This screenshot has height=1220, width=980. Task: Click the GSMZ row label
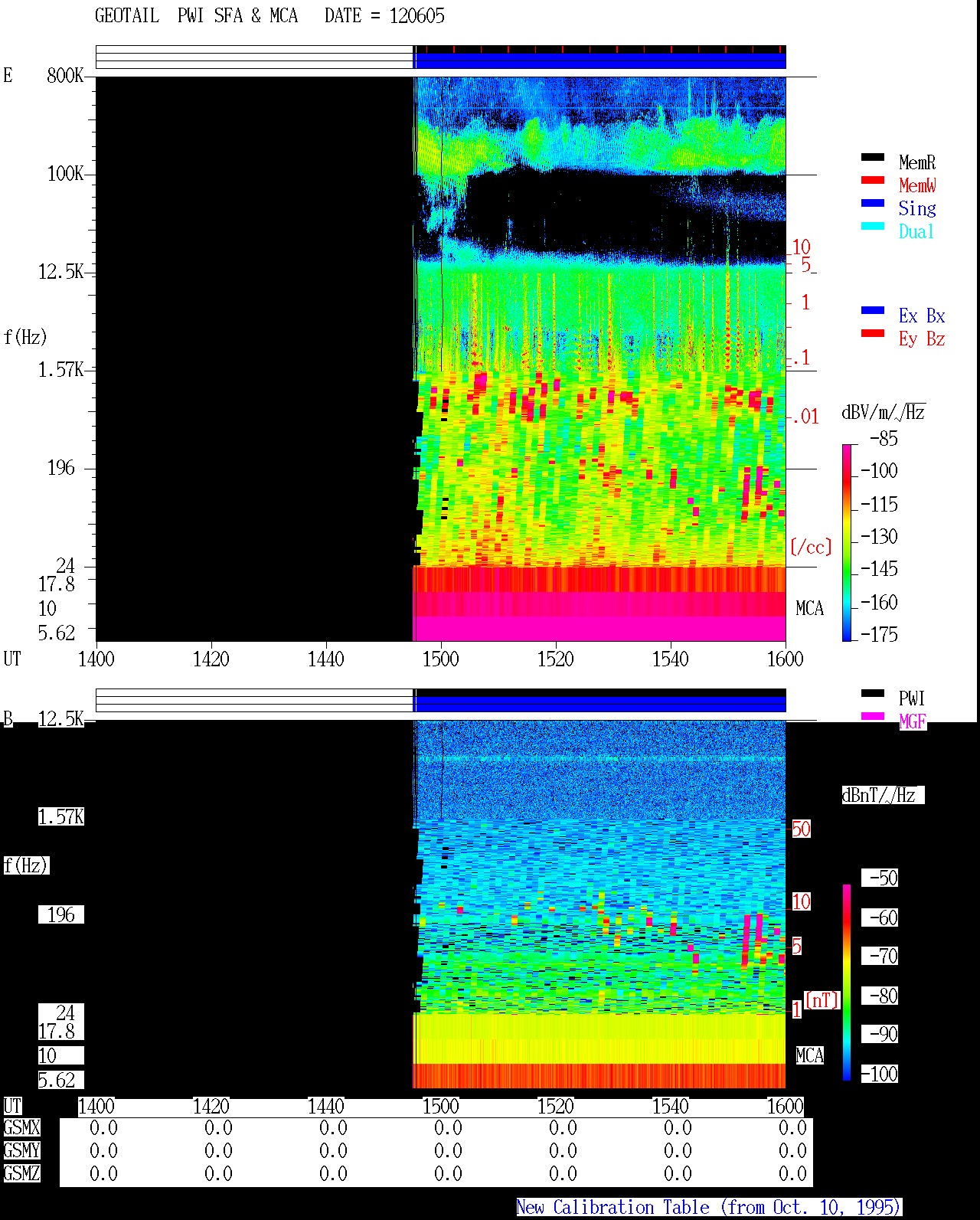(22, 1173)
